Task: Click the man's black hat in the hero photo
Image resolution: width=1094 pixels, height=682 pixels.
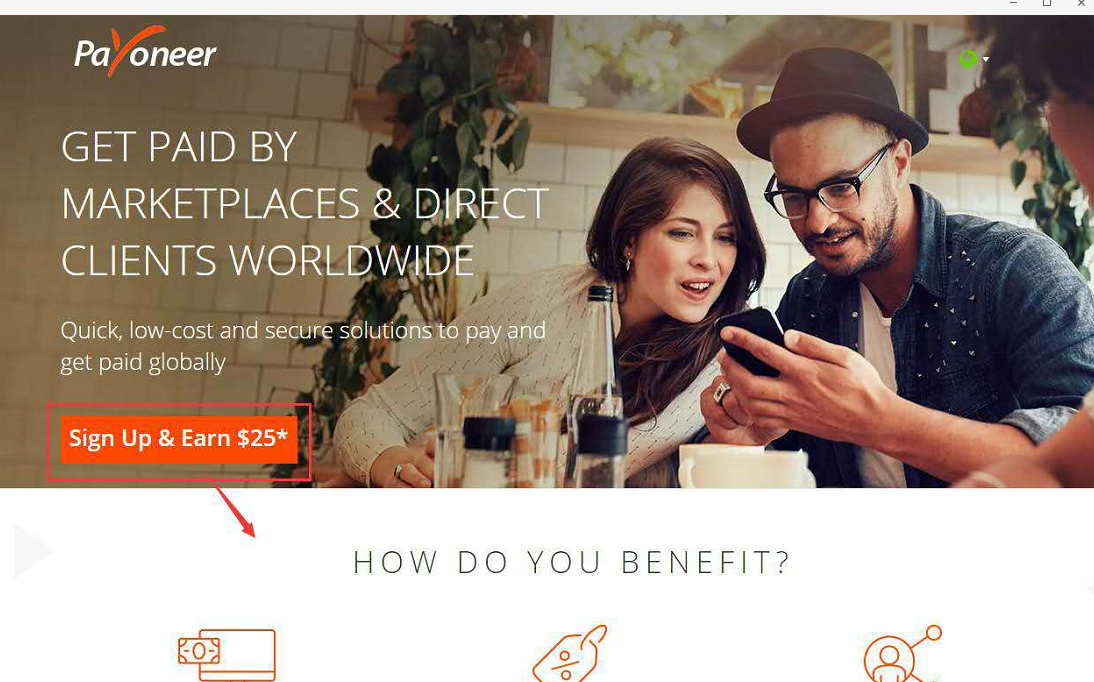Action: pos(832,99)
